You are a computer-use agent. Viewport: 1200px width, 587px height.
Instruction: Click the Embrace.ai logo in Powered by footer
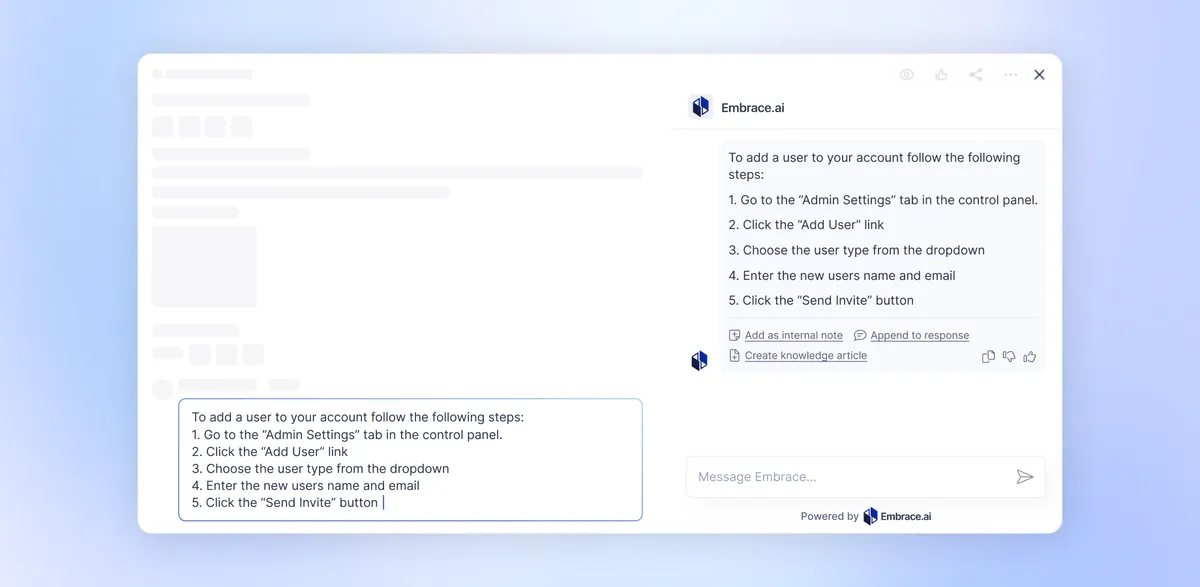point(898,517)
